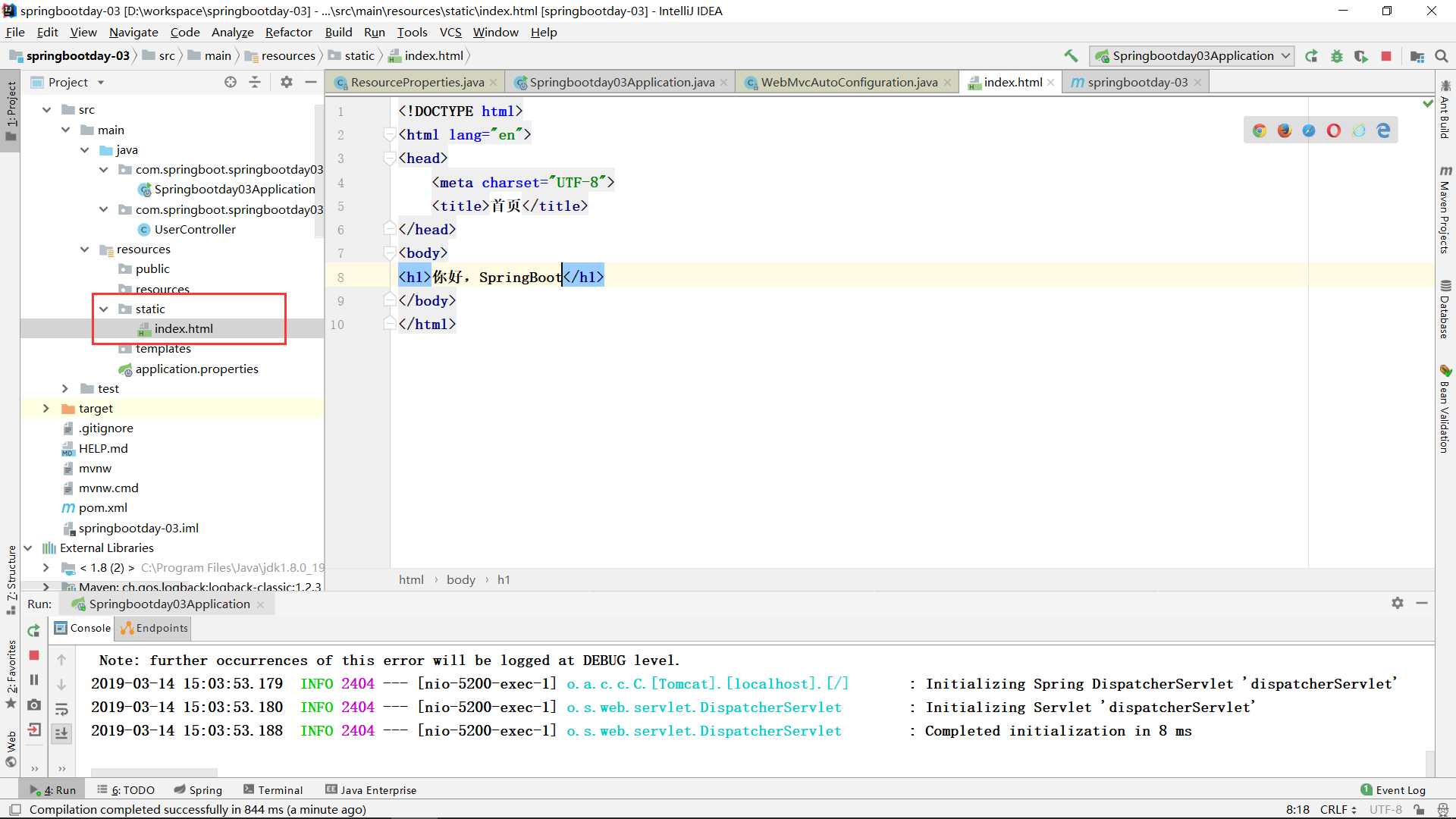The image size is (1456, 819).
Task: Open Run panel settings gear
Action: click(x=1398, y=603)
